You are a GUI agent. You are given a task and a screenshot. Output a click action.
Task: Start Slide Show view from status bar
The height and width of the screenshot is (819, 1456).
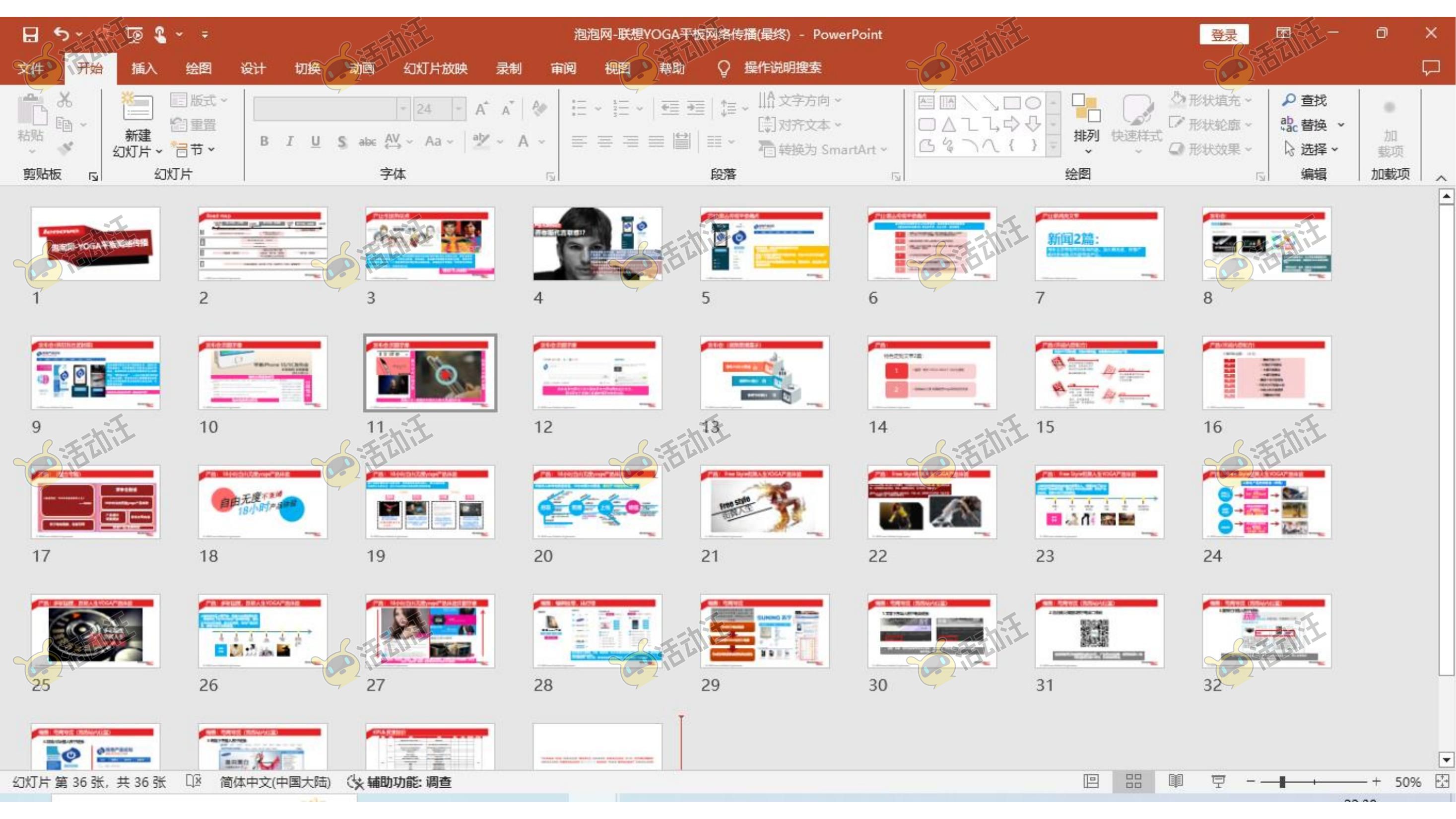click(x=1218, y=782)
